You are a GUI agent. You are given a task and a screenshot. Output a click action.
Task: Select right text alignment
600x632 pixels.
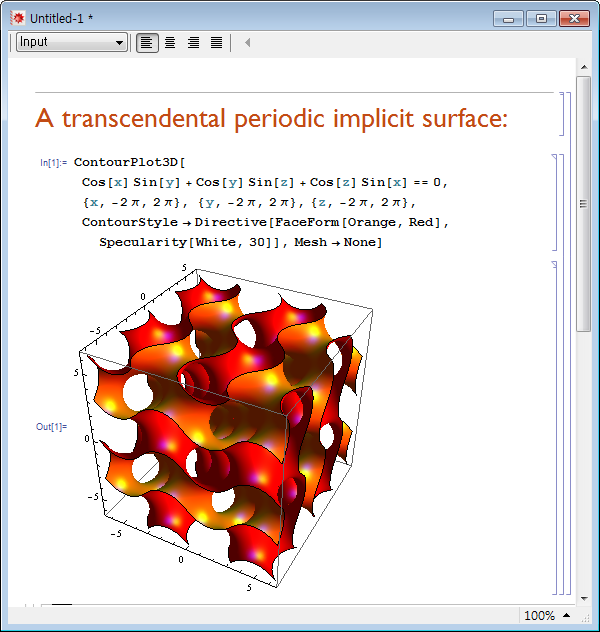[193, 42]
